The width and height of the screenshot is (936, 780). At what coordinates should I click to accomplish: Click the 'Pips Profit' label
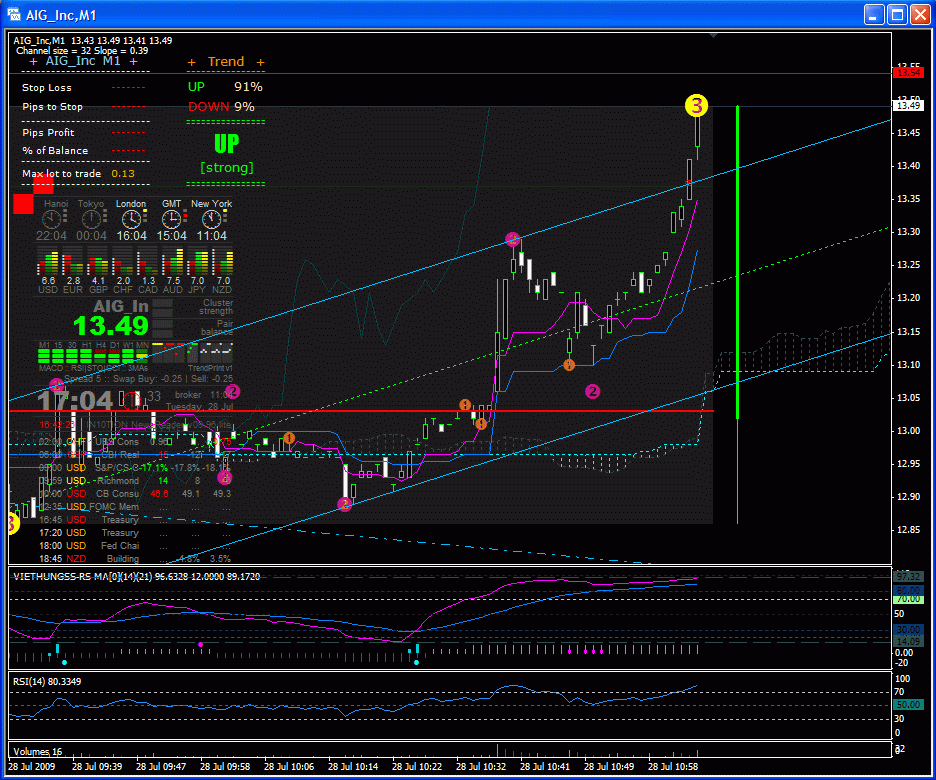tap(48, 132)
